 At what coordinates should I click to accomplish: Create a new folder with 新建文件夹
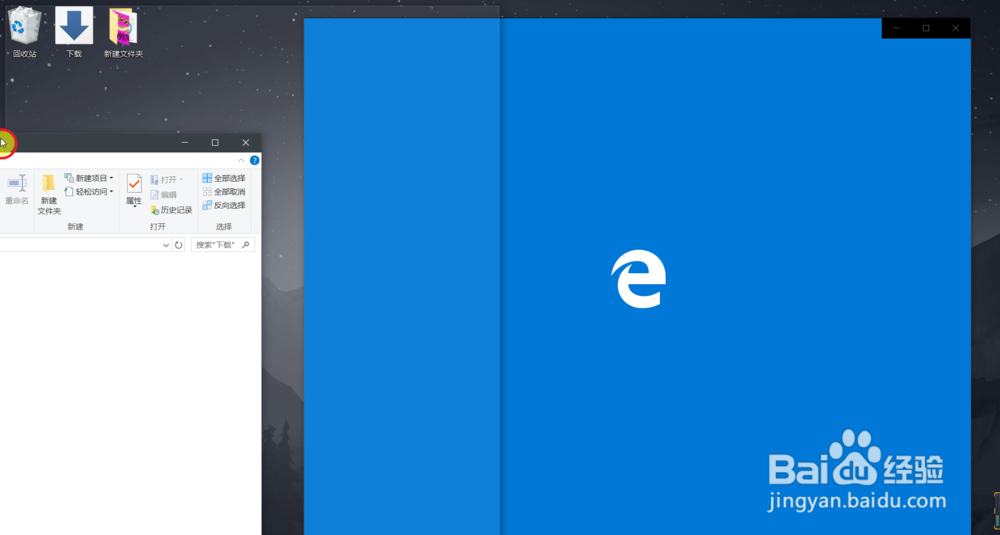click(x=49, y=194)
